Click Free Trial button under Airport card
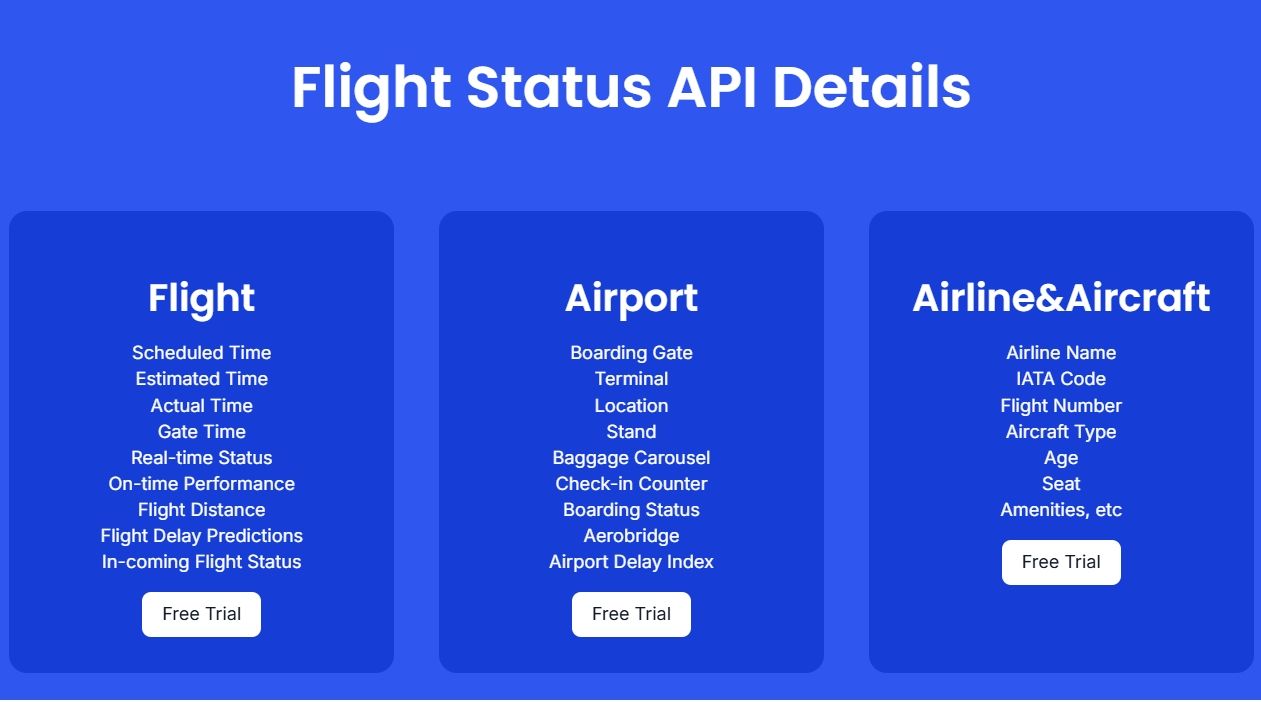This screenshot has width=1261, height=702. 631,614
